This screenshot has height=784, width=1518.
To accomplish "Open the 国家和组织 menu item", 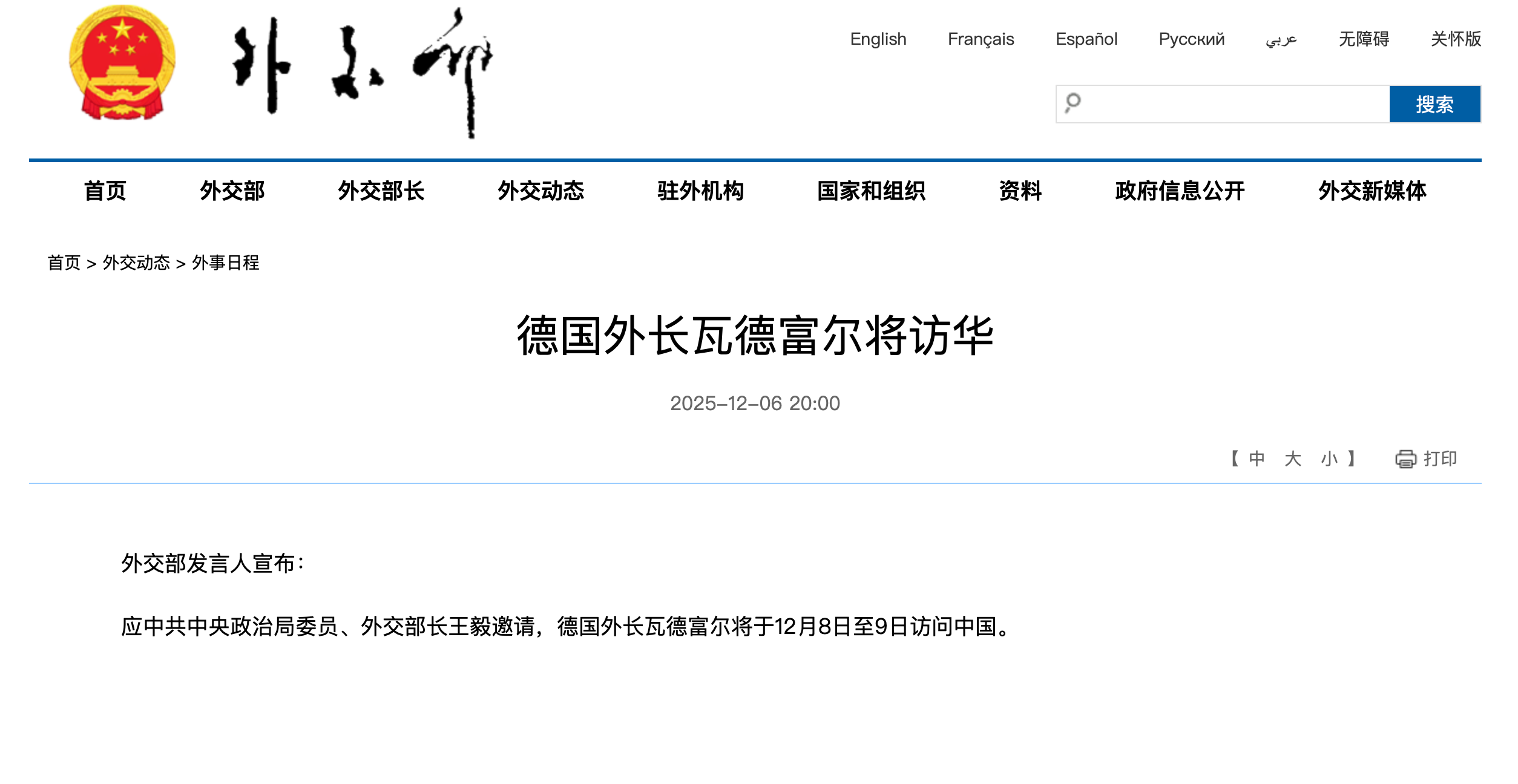I will tap(871, 191).
